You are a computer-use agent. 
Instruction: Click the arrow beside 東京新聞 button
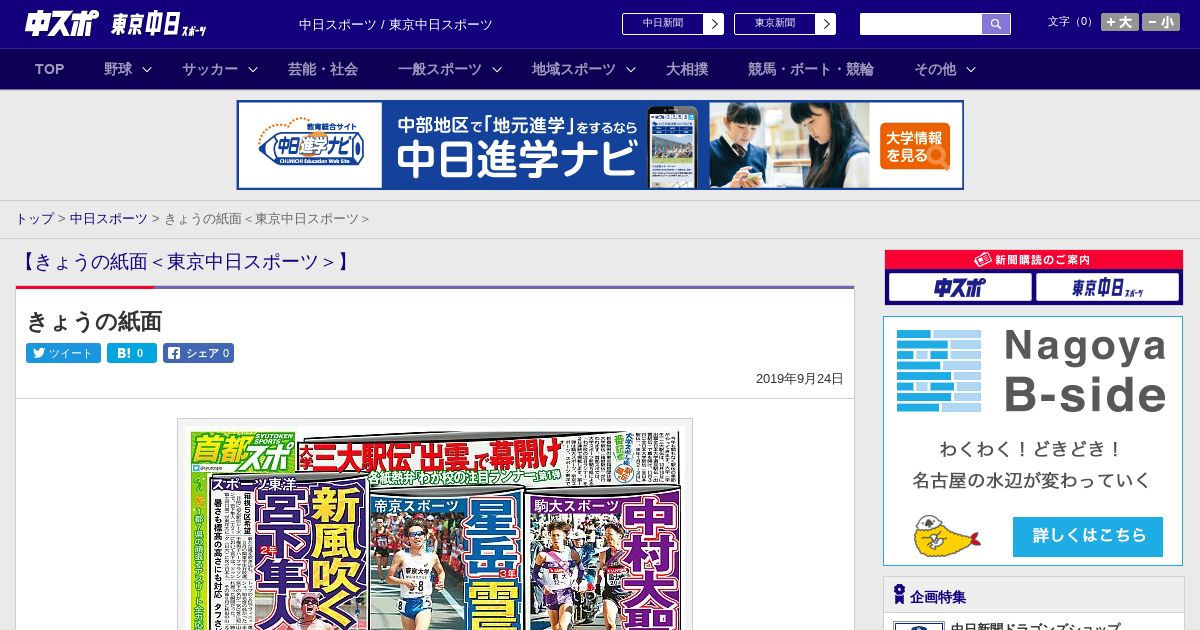tap(825, 24)
